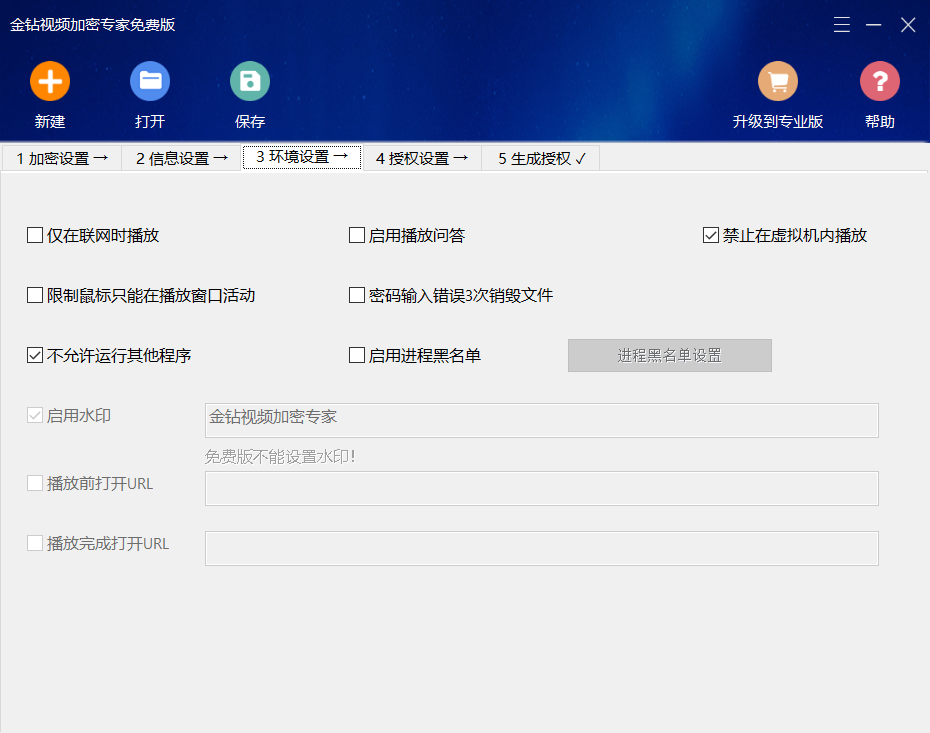Image resolution: width=930 pixels, height=733 pixels.
Task: Close the 金钻视频加密专家 window
Action: [908, 24]
